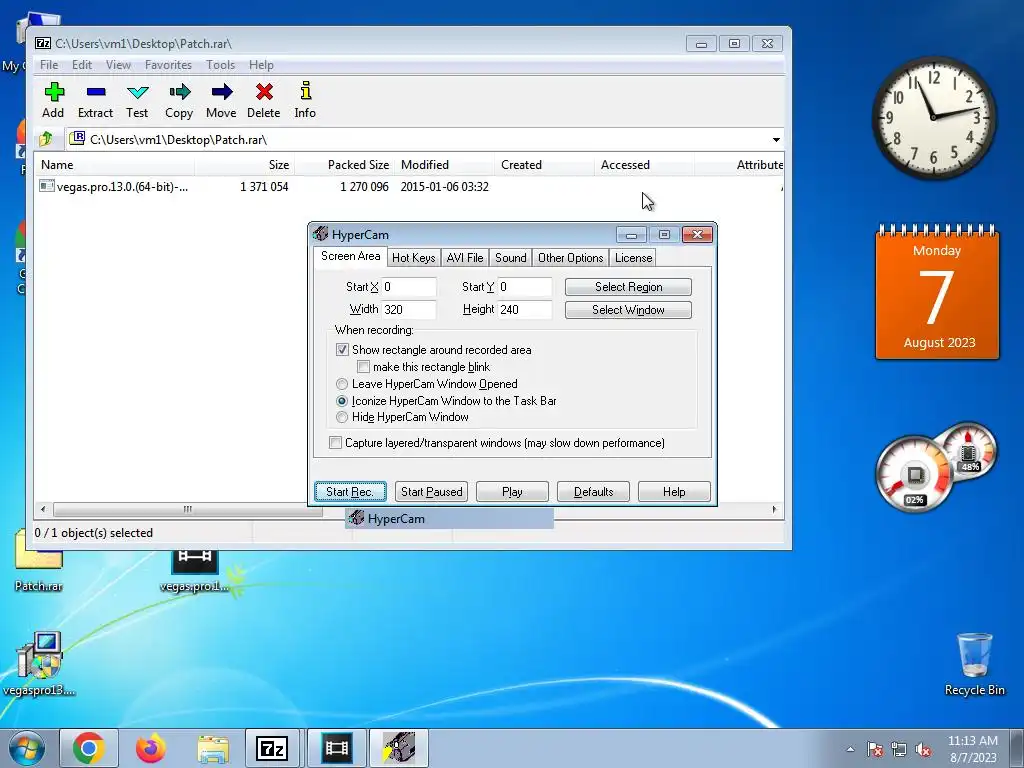Click the Width input field
Screen dimensions: 1024x768
pos(409,310)
